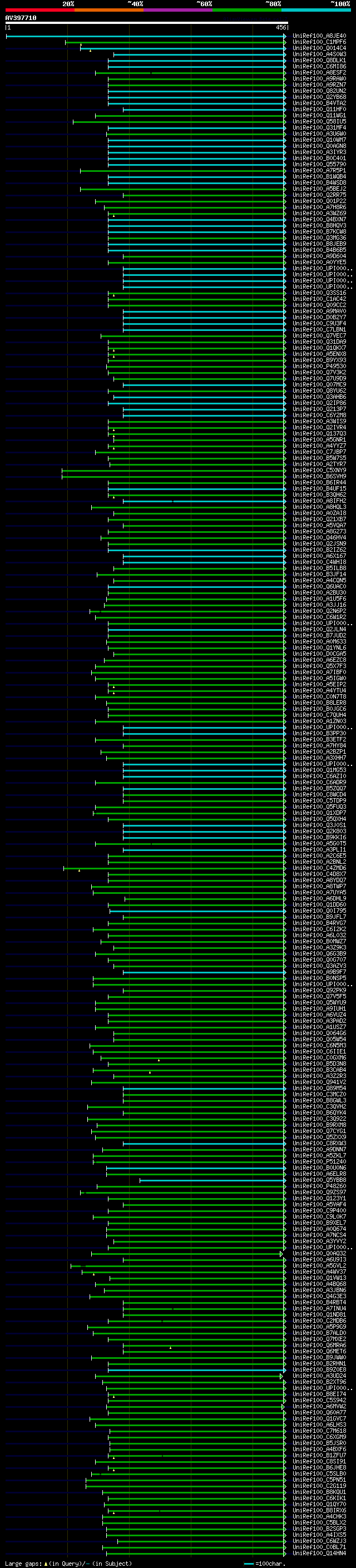Screen dimensions: 356x1568
Task: Select label UniRef100_B7JUD2
Action: tap(319, 636)
